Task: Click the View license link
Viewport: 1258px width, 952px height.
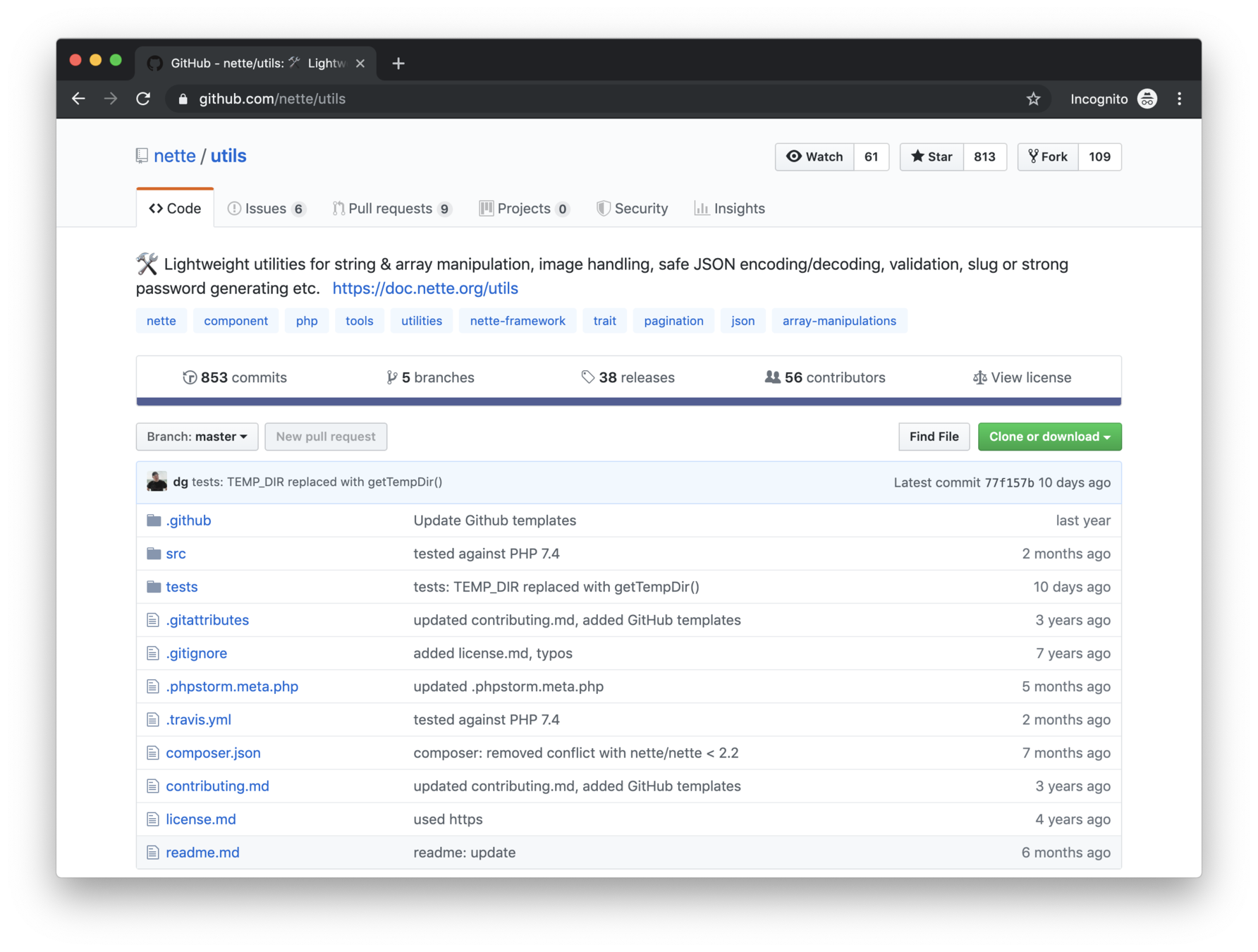Action: tap(1022, 377)
